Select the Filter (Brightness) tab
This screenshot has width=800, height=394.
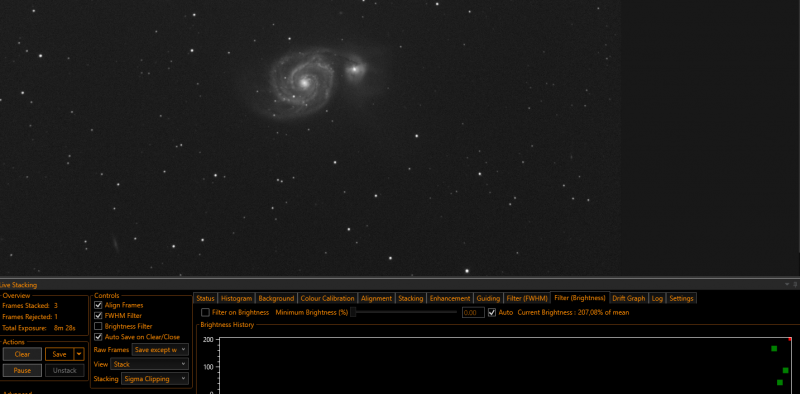(x=580, y=298)
